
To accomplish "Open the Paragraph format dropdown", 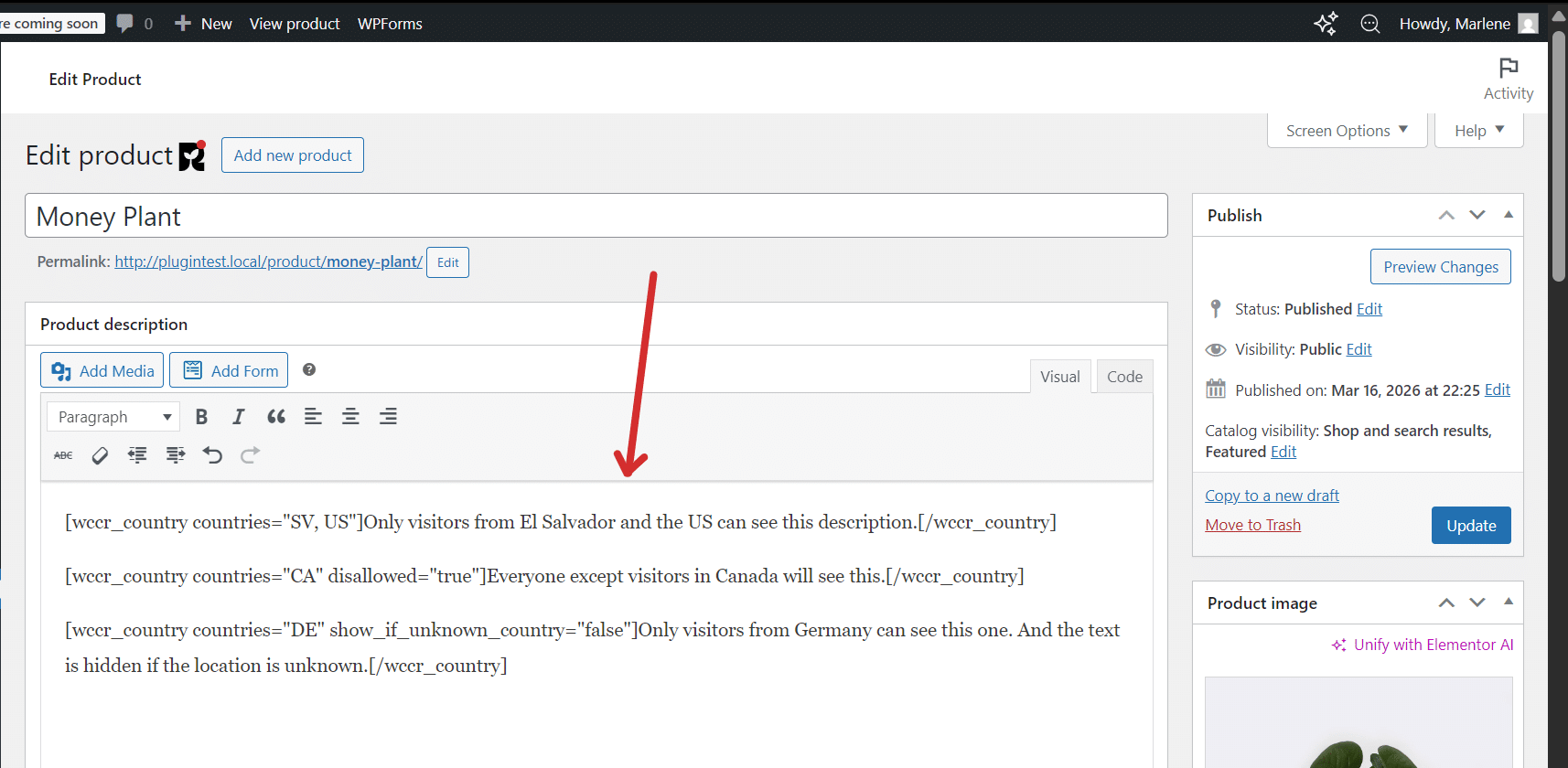I will pyautogui.click(x=113, y=417).
